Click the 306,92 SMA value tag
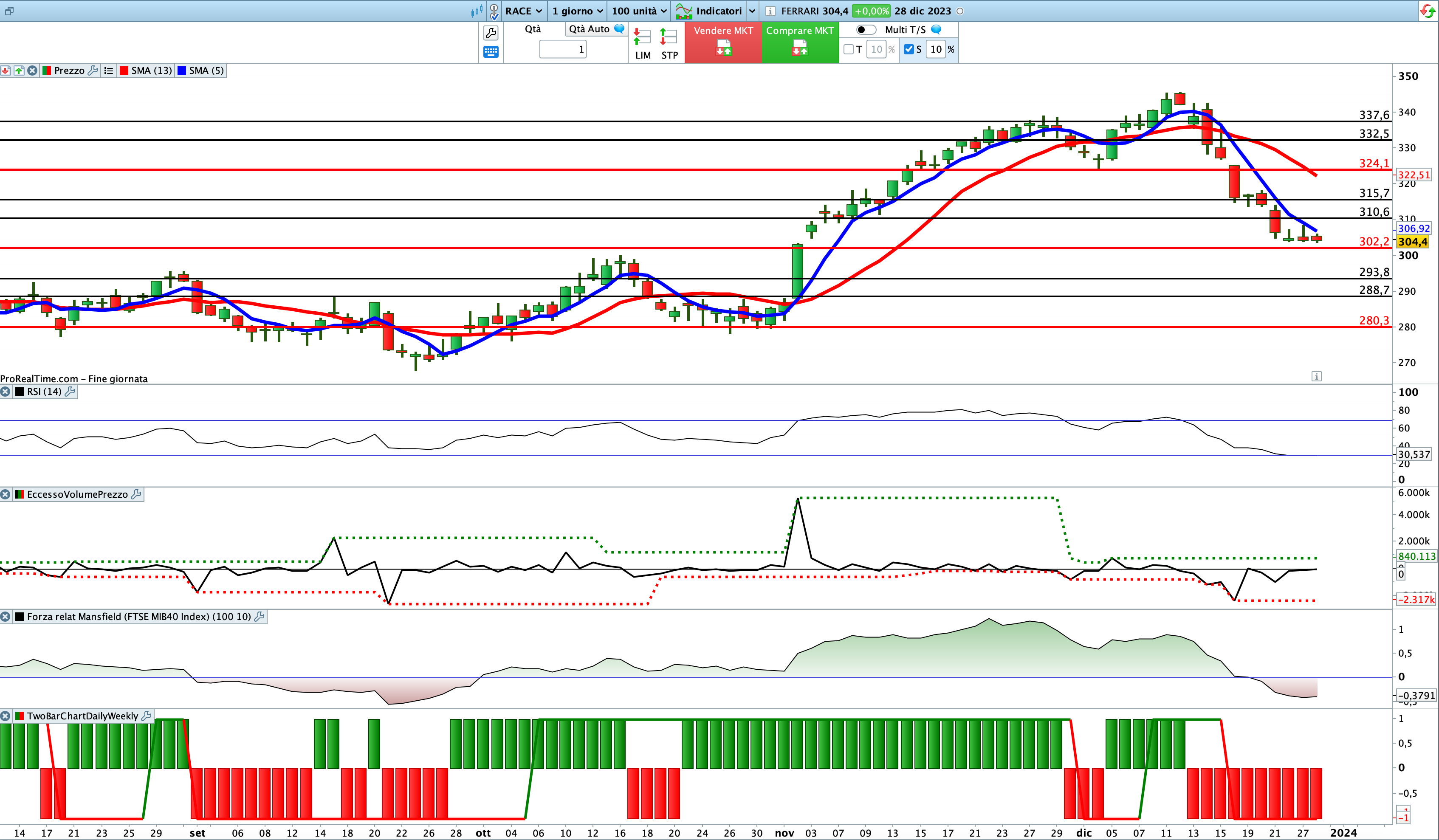The image size is (1439, 840). tap(1414, 228)
